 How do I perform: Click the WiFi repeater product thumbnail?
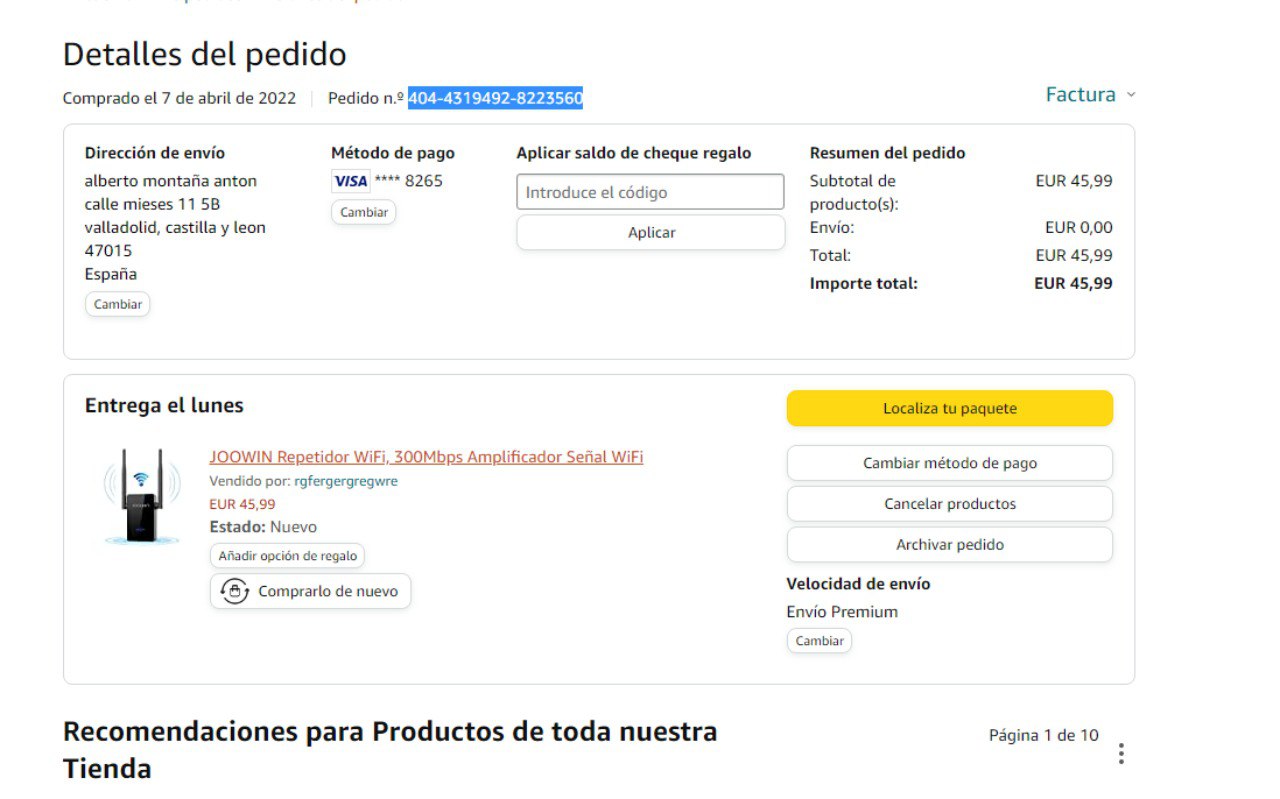[142, 496]
